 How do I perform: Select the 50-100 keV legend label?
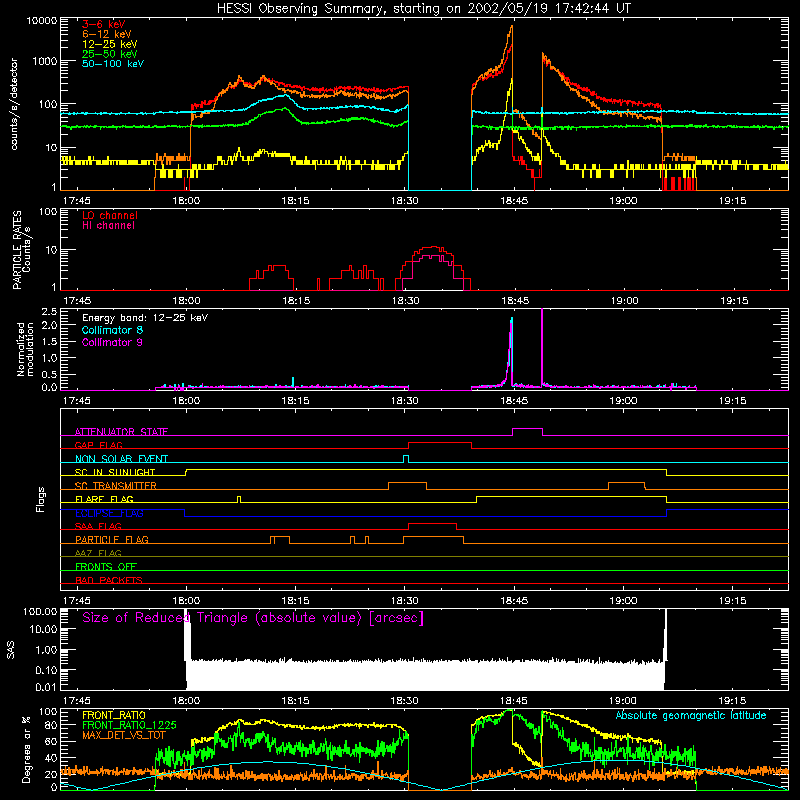pos(113,64)
